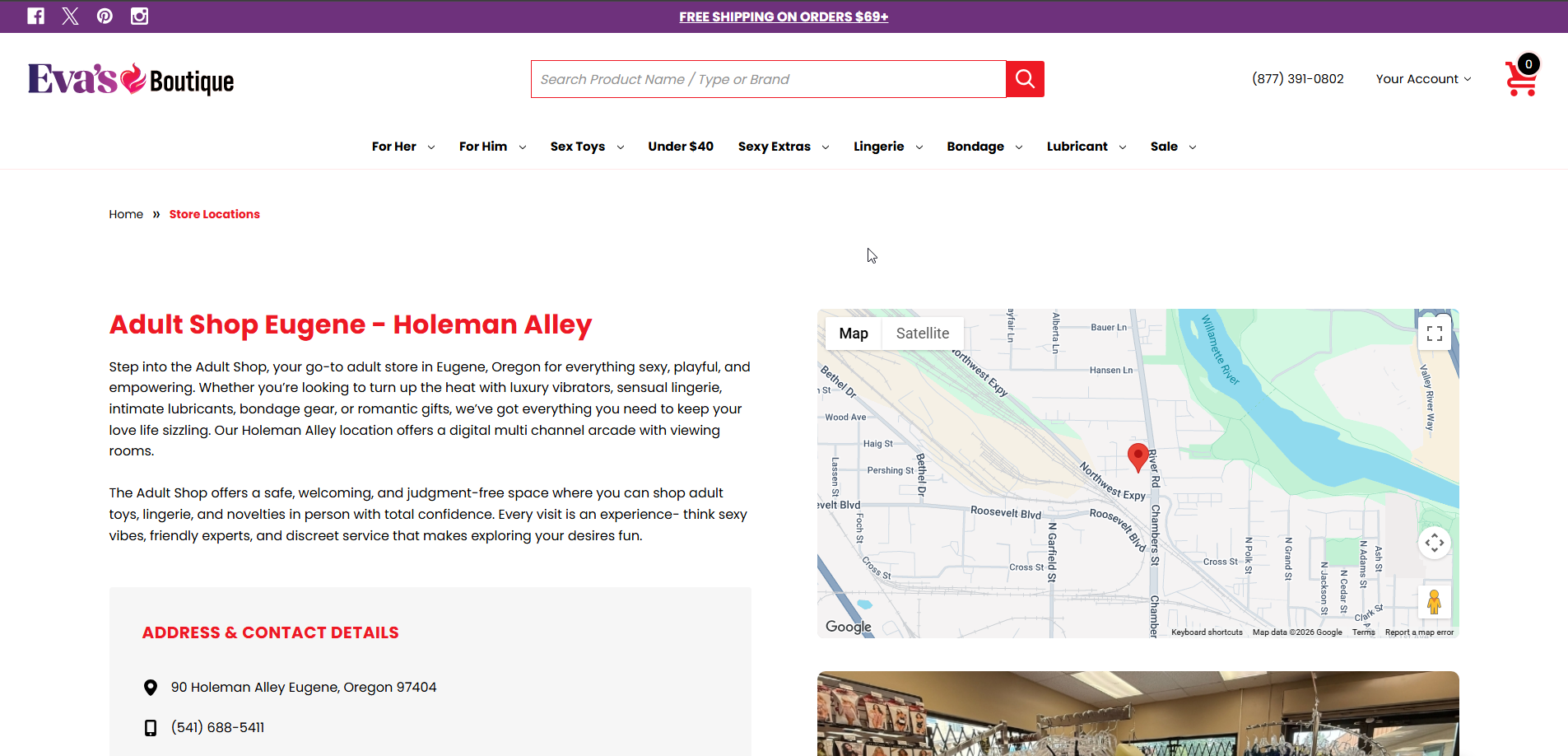
Task: Open the Under $40 menu item
Action: tap(681, 147)
